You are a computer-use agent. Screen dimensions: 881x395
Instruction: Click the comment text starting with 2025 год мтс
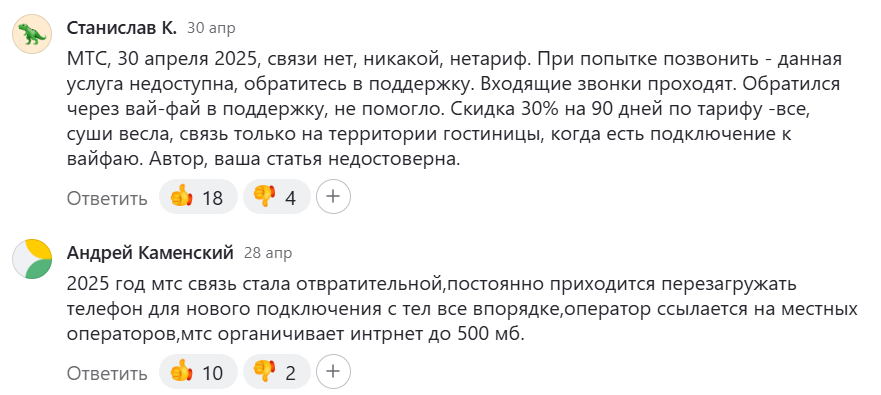point(462,309)
